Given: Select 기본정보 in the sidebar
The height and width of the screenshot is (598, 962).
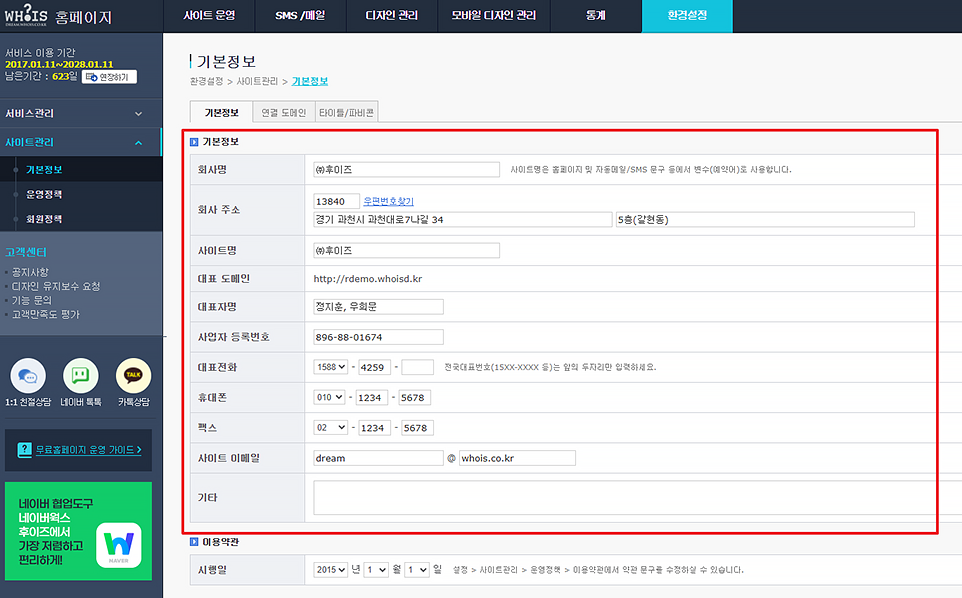Looking at the screenshot, I should coord(44,170).
